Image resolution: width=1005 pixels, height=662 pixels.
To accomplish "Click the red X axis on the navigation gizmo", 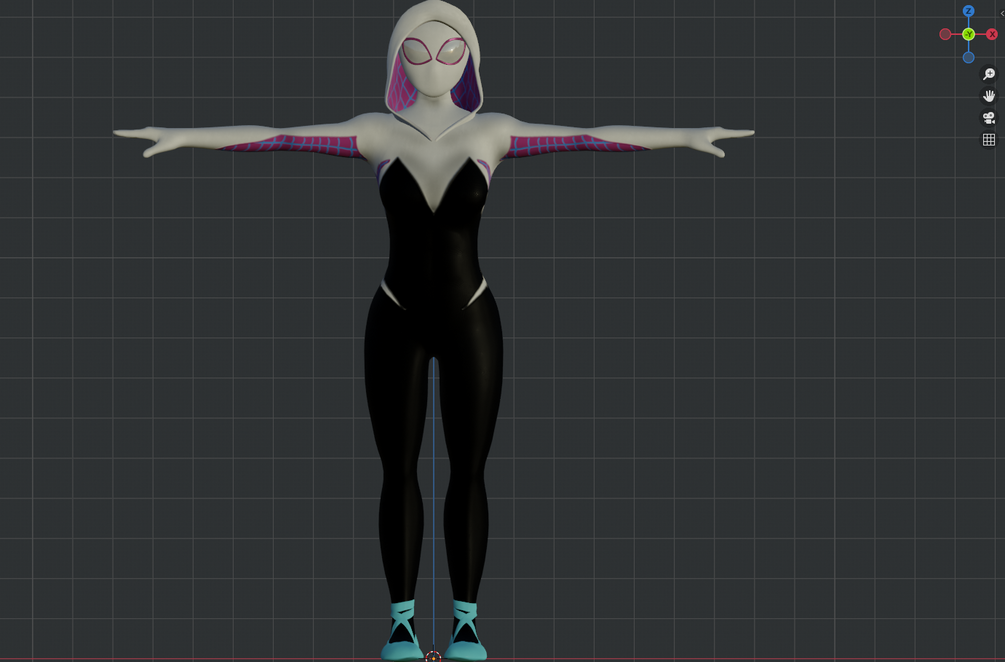I will [992, 34].
